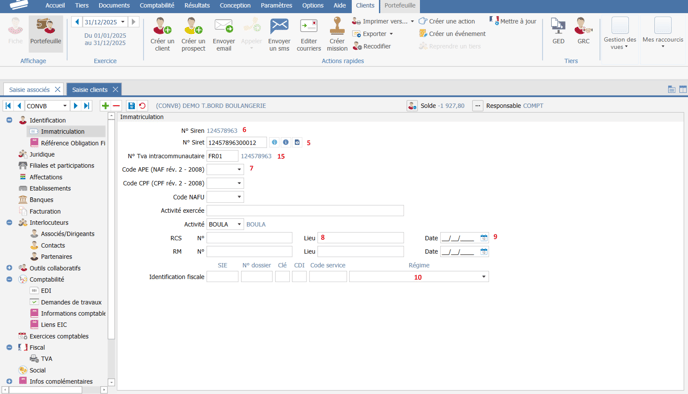Add new record with green plus
This screenshot has height=394, width=688.
click(x=105, y=106)
